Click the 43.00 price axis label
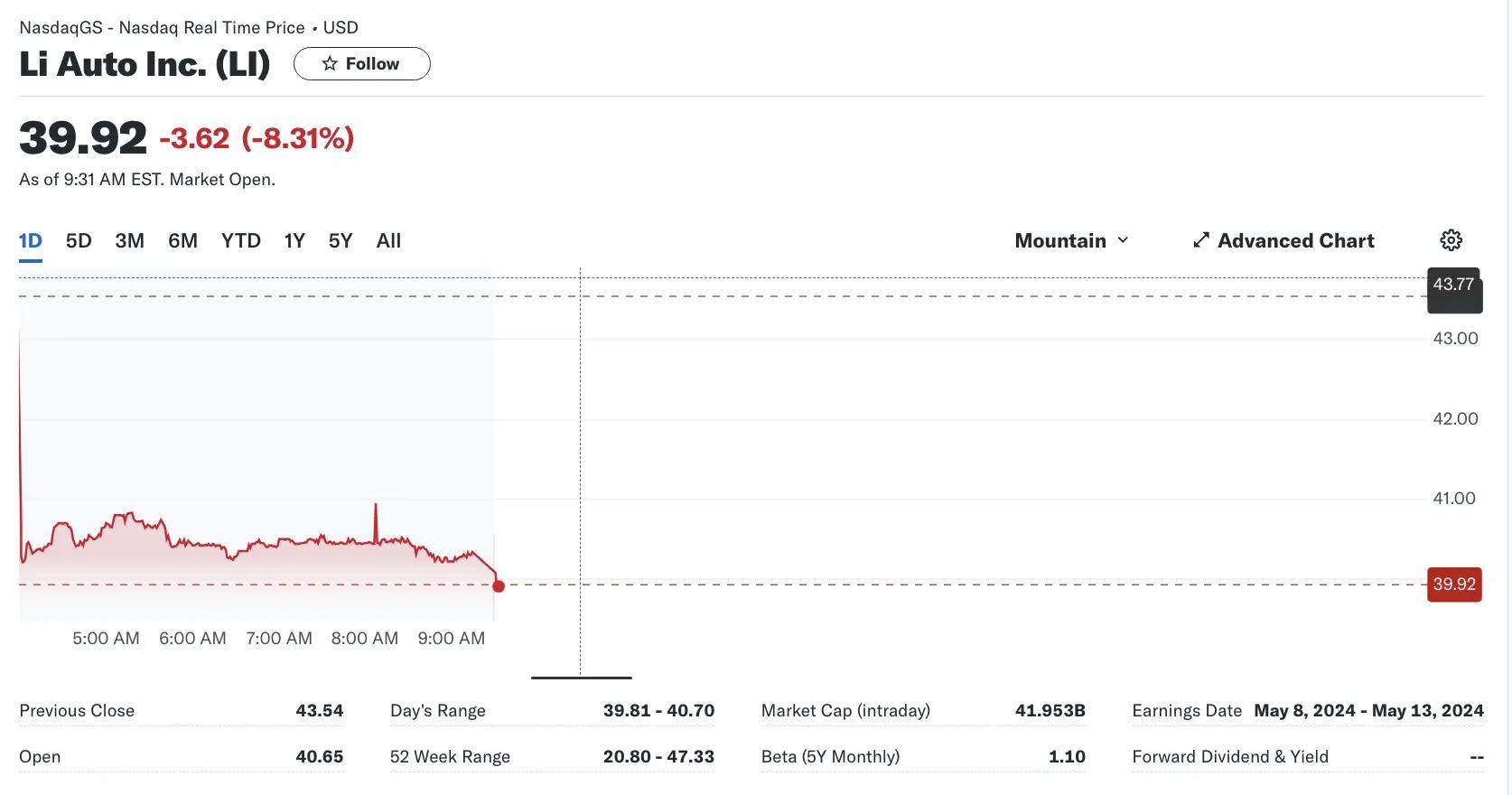This screenshot has width=1512, height=795. (x=1456, y=339)
